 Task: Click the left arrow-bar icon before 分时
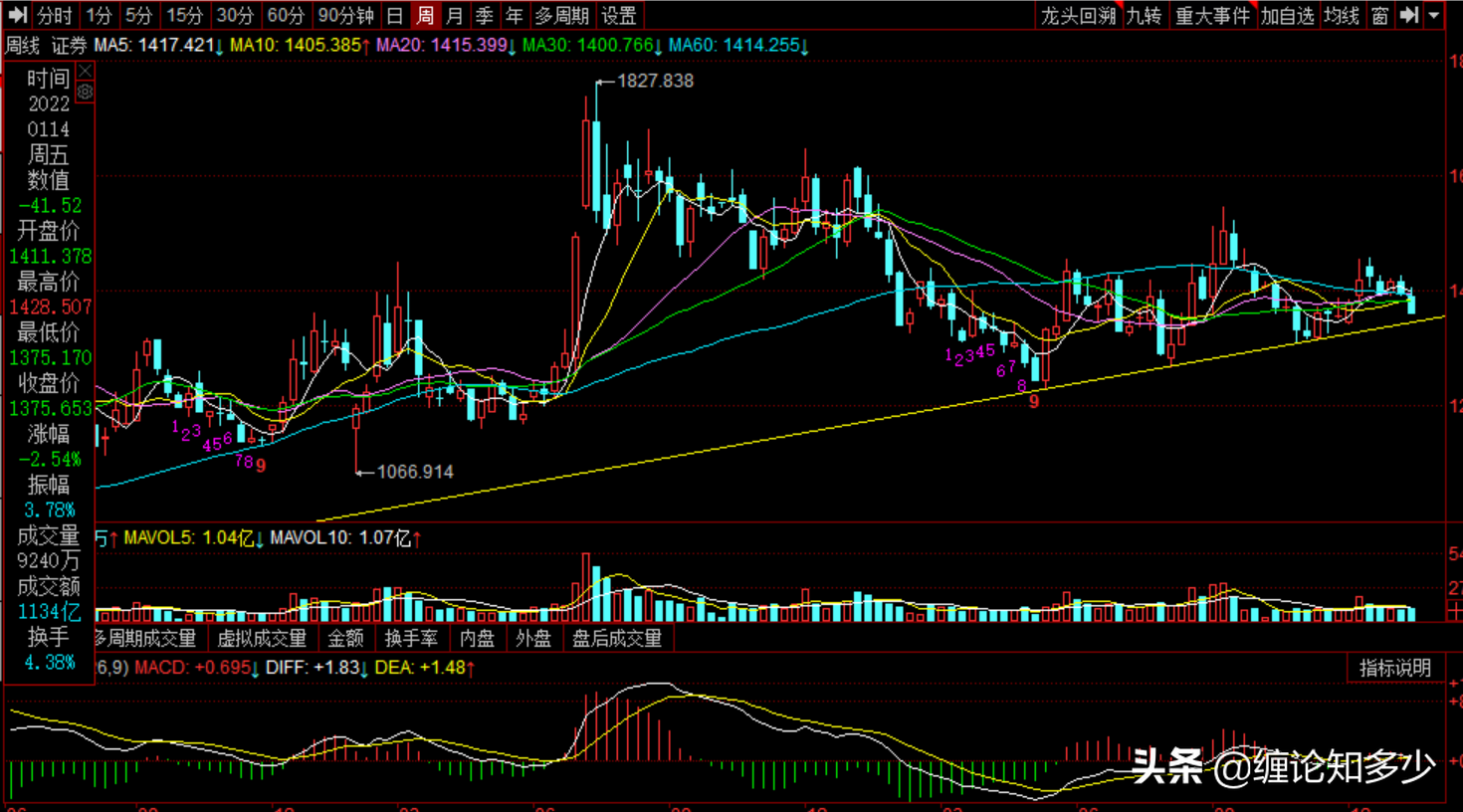click(17, 15)
